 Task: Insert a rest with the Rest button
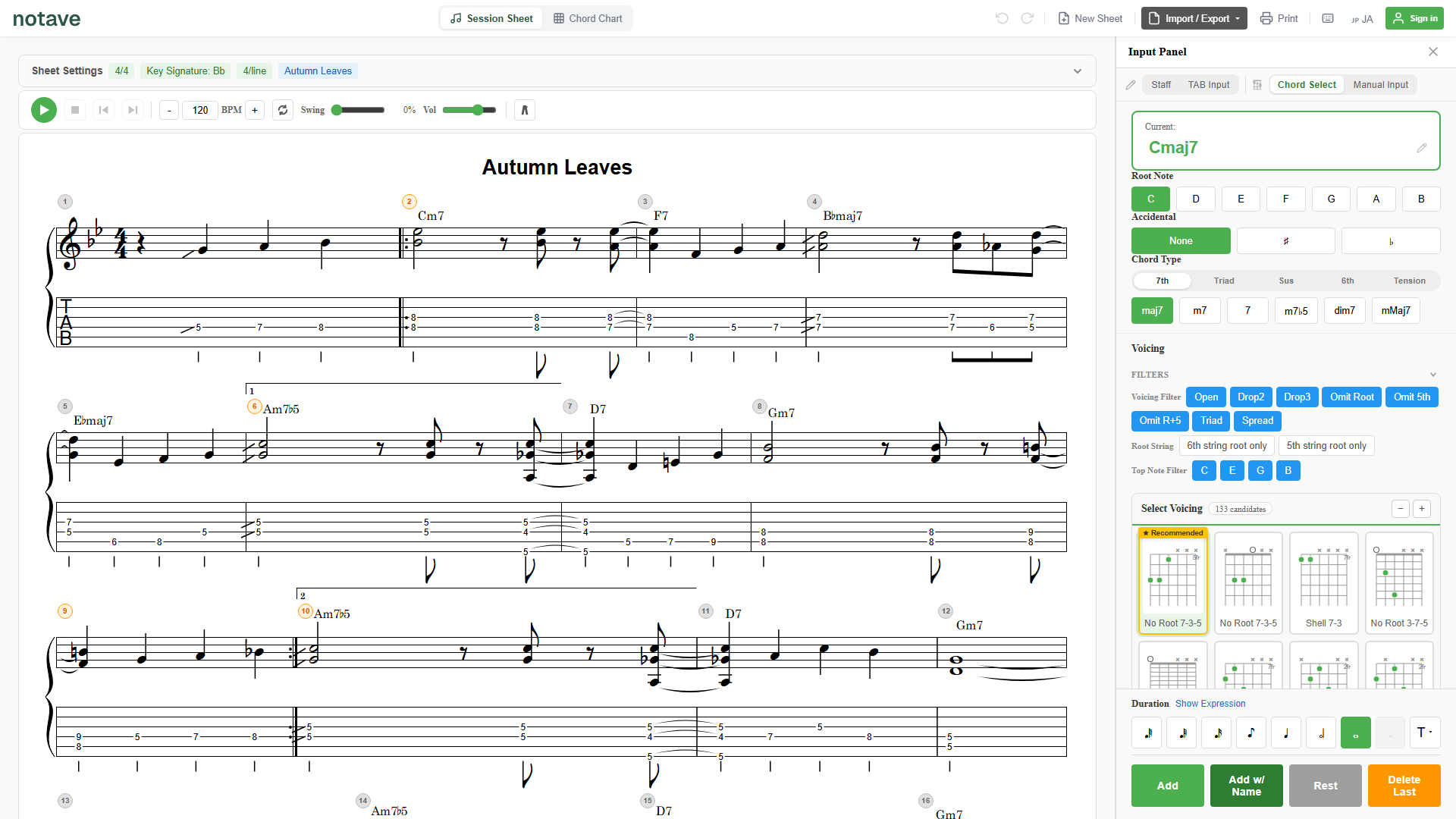tap(1326, 786)
